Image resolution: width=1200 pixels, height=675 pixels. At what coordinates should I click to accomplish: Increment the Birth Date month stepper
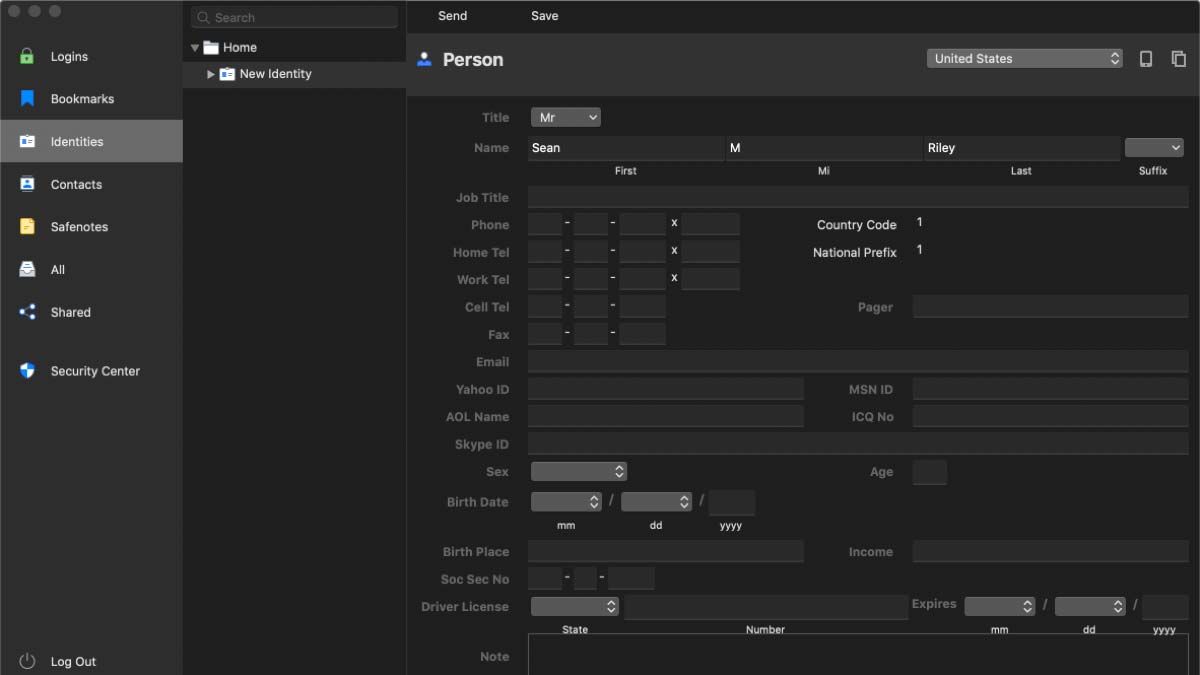(592, 498)
